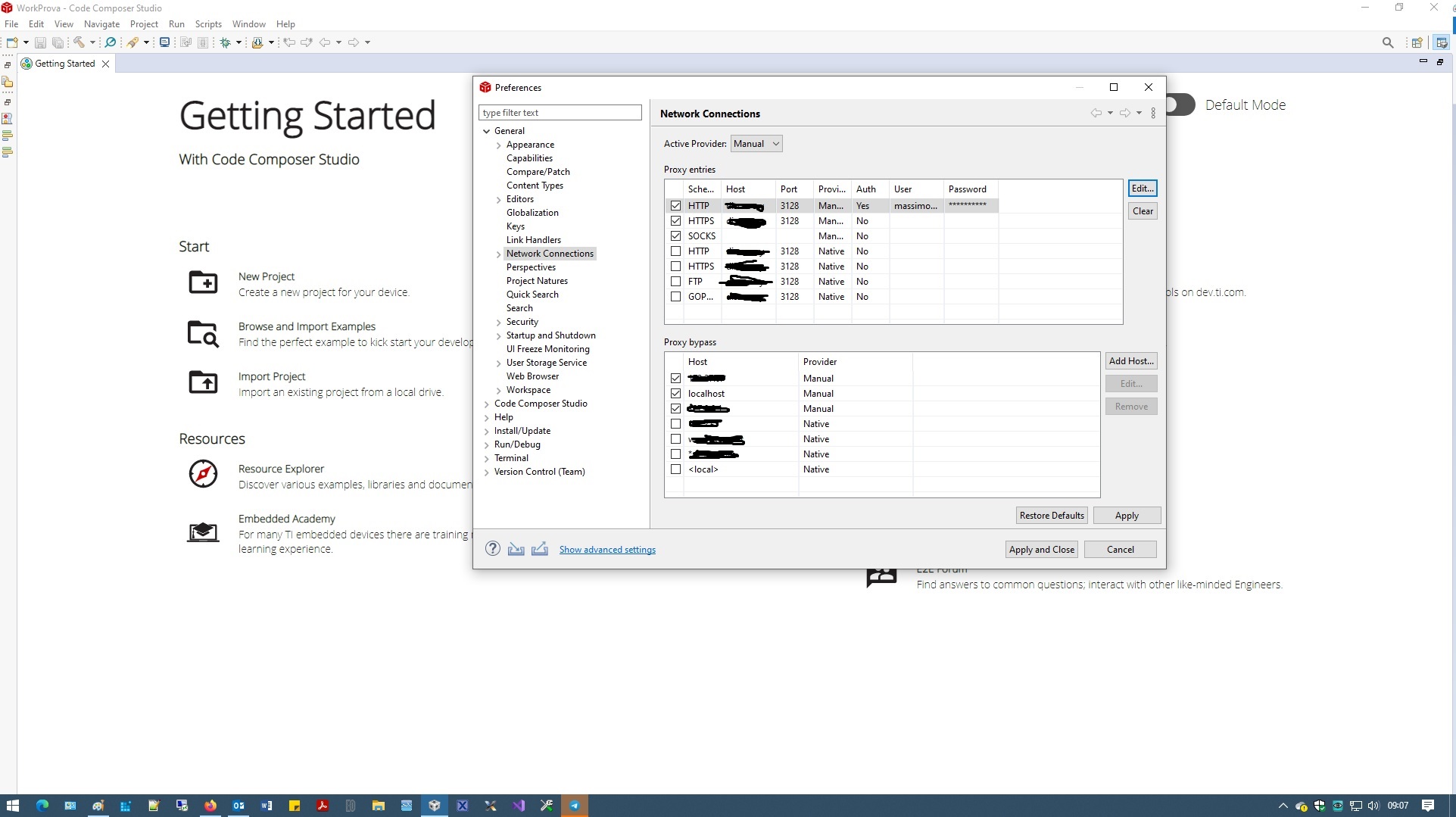Image resolution: width=1456 pixels, height=817 pixels.
Task: Click the main window search magnifier icon
Action: (x=1388, y=42)
